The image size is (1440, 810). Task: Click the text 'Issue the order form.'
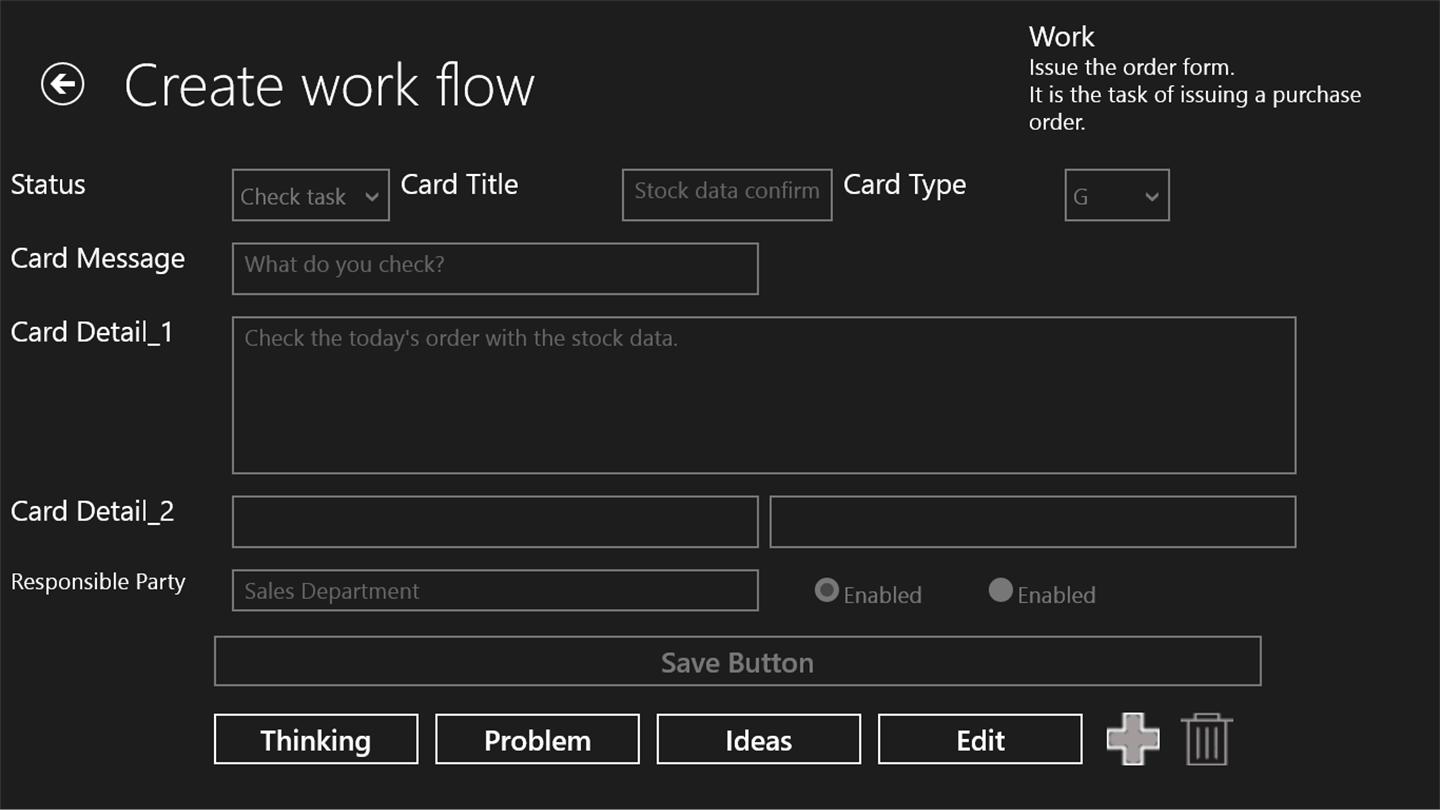(1132, 68)
